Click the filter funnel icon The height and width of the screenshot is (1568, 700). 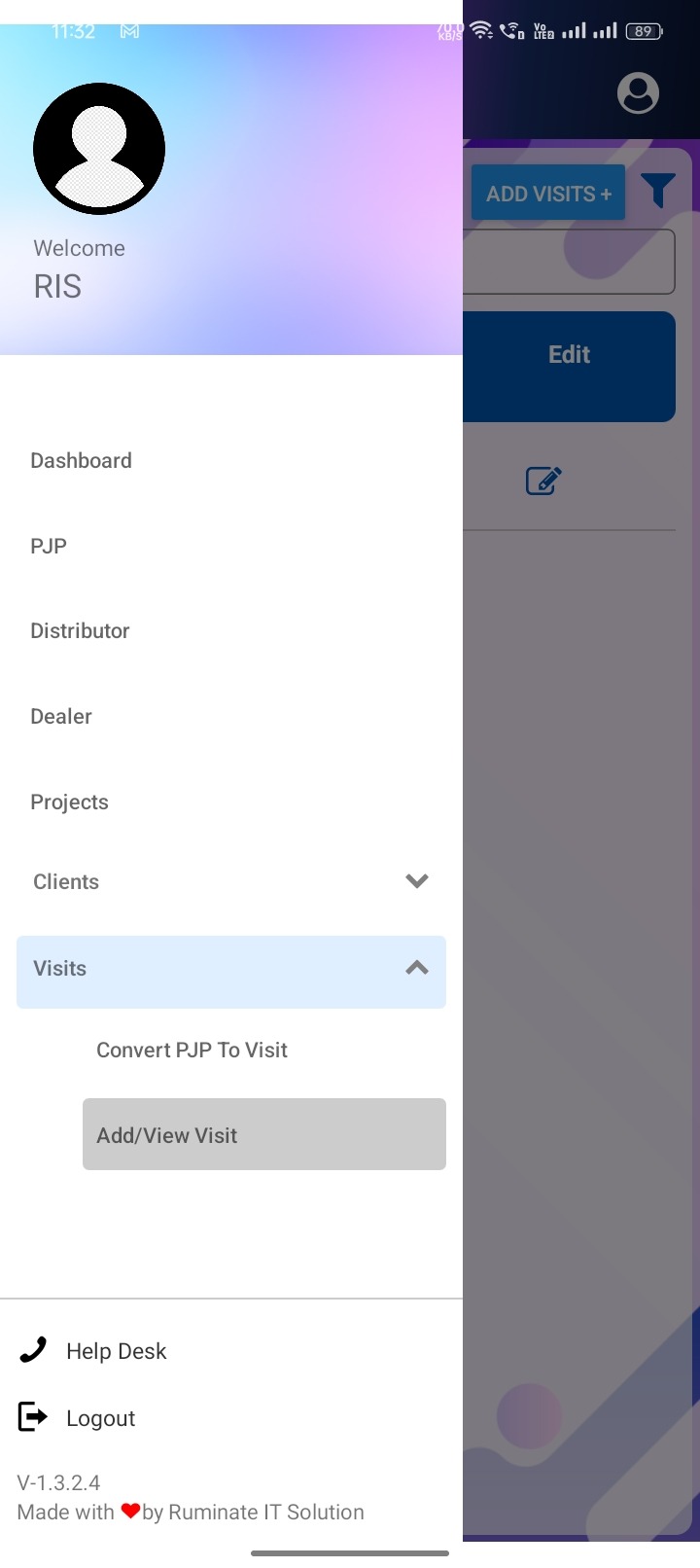click(x=658, y=191)
